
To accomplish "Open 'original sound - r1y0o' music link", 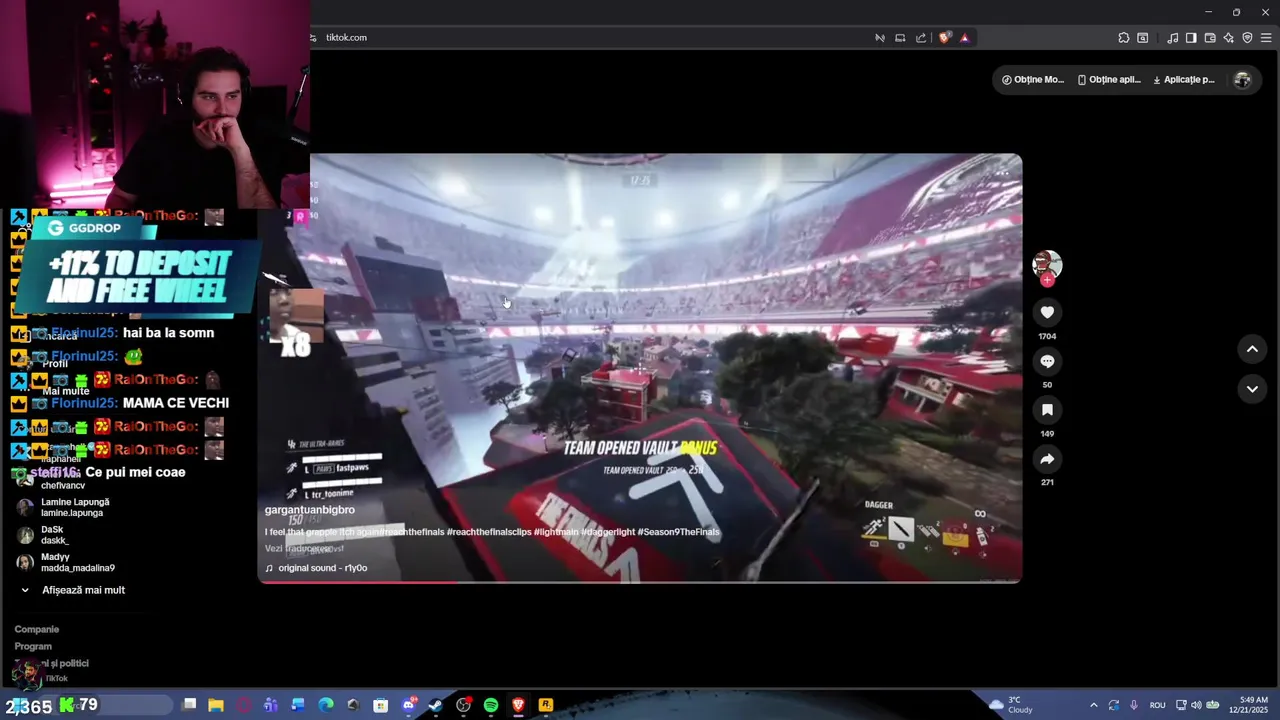I will tap(316, 568).
